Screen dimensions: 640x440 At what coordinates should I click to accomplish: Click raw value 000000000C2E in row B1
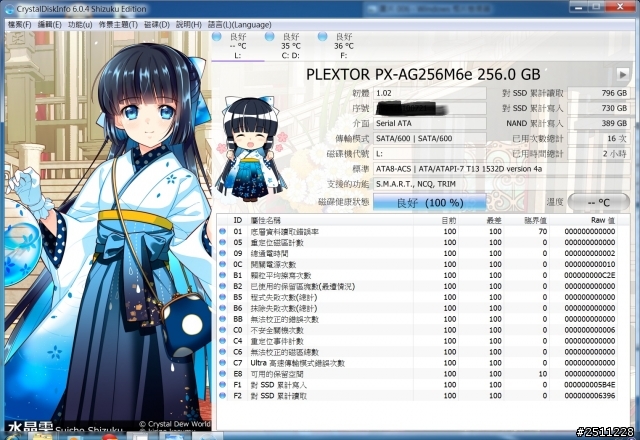(590, 275)
